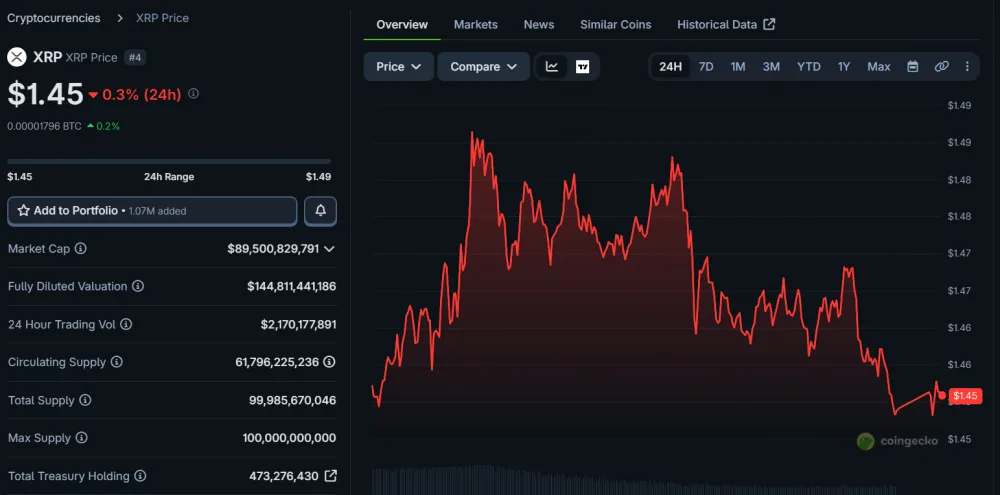The height and width of the screenshot is (495, 1000).
Task: Open the calendar date range picker
Action: tap(913, 66)
